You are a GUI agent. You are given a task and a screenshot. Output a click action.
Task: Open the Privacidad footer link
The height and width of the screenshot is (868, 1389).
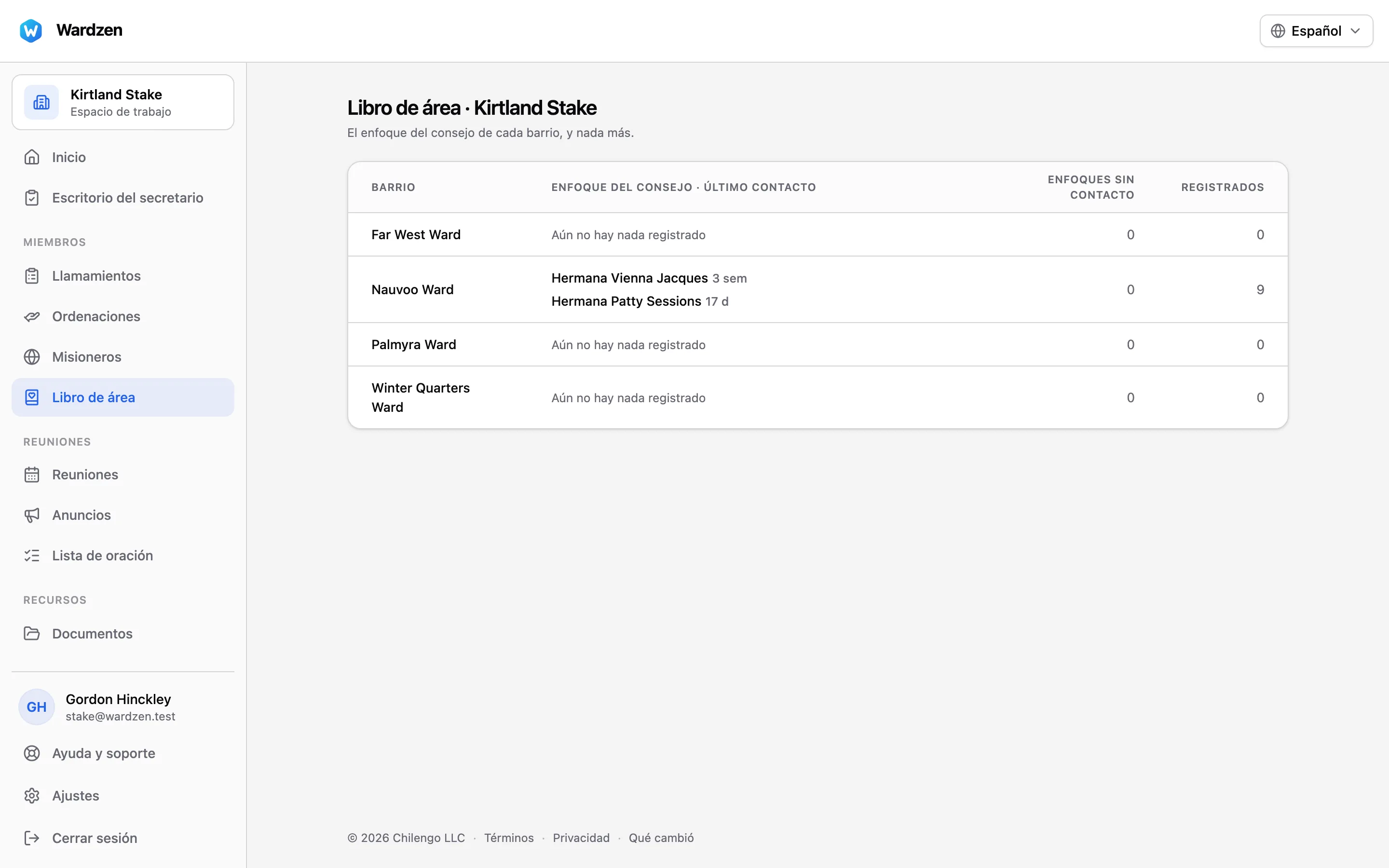point(581,838)
